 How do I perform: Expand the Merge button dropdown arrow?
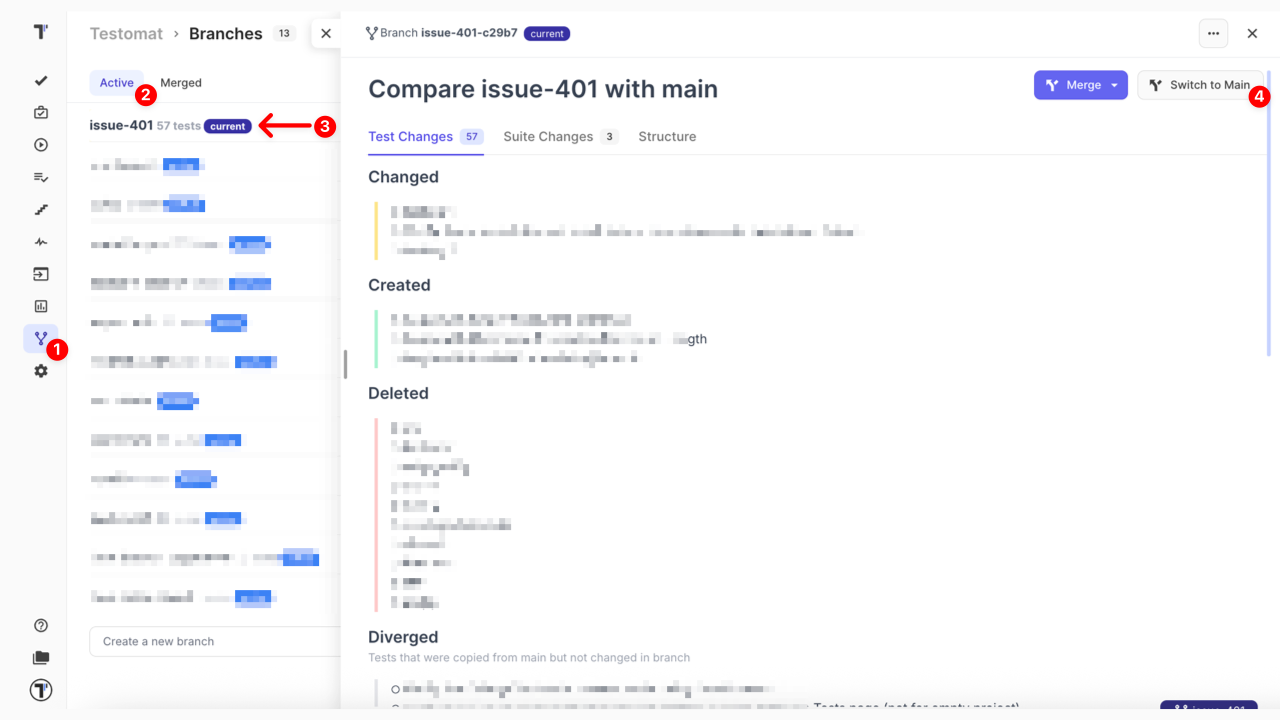pyautogui.click(x=1114, y=85)
